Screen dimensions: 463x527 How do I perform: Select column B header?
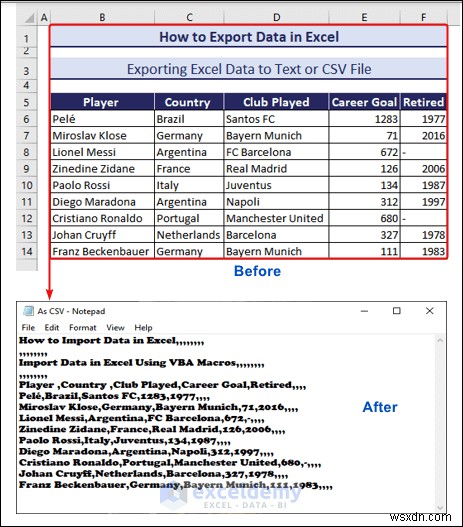(102, 17)
